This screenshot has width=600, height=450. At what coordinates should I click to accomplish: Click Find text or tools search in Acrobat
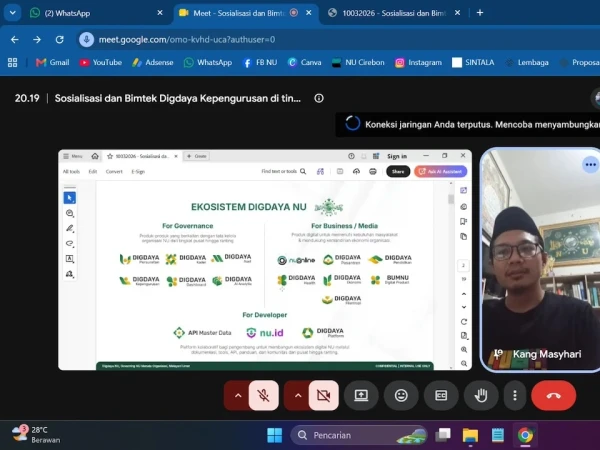tap(284, 171)
